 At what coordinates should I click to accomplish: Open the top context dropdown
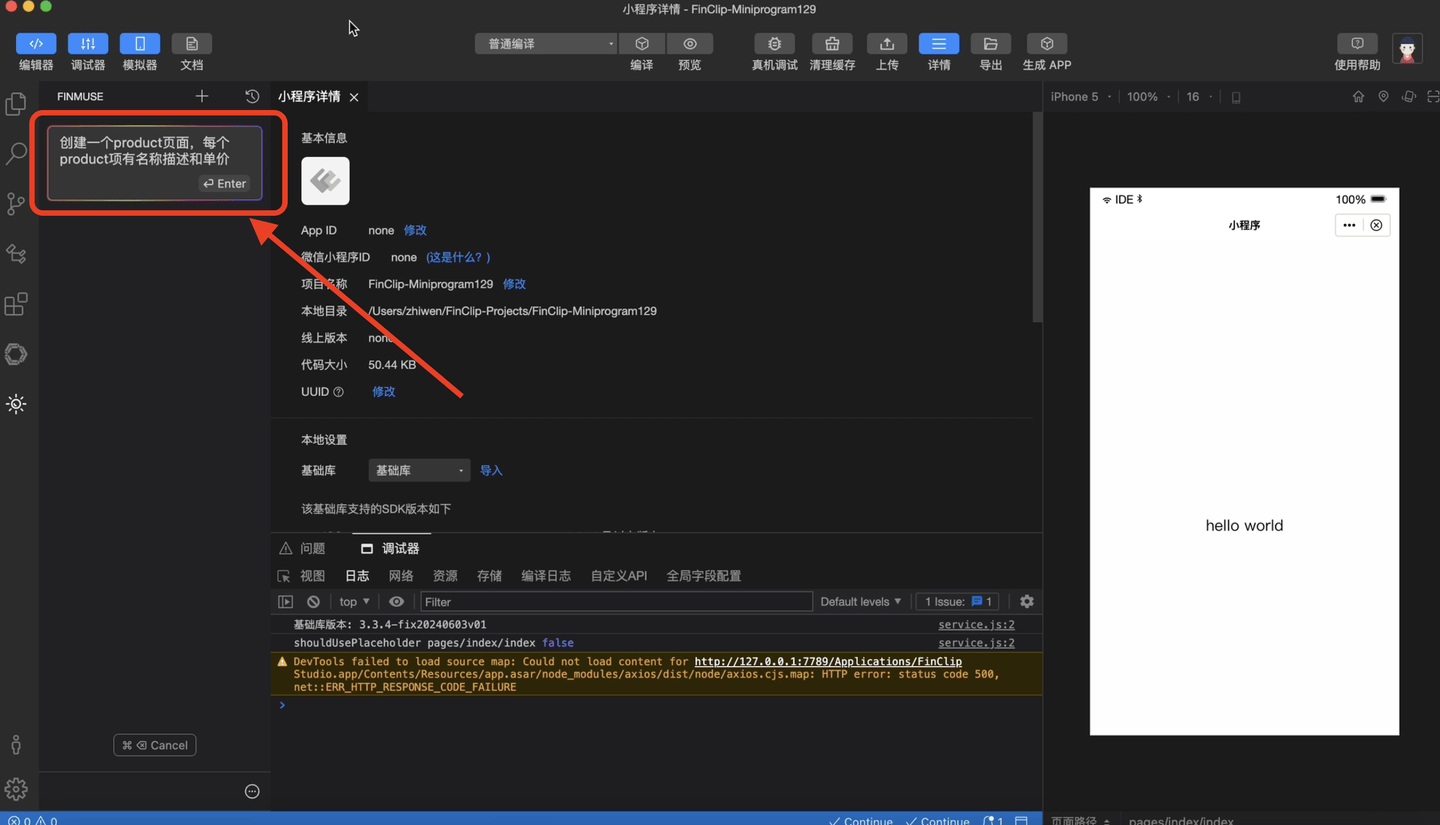click(x=355, y=601)
